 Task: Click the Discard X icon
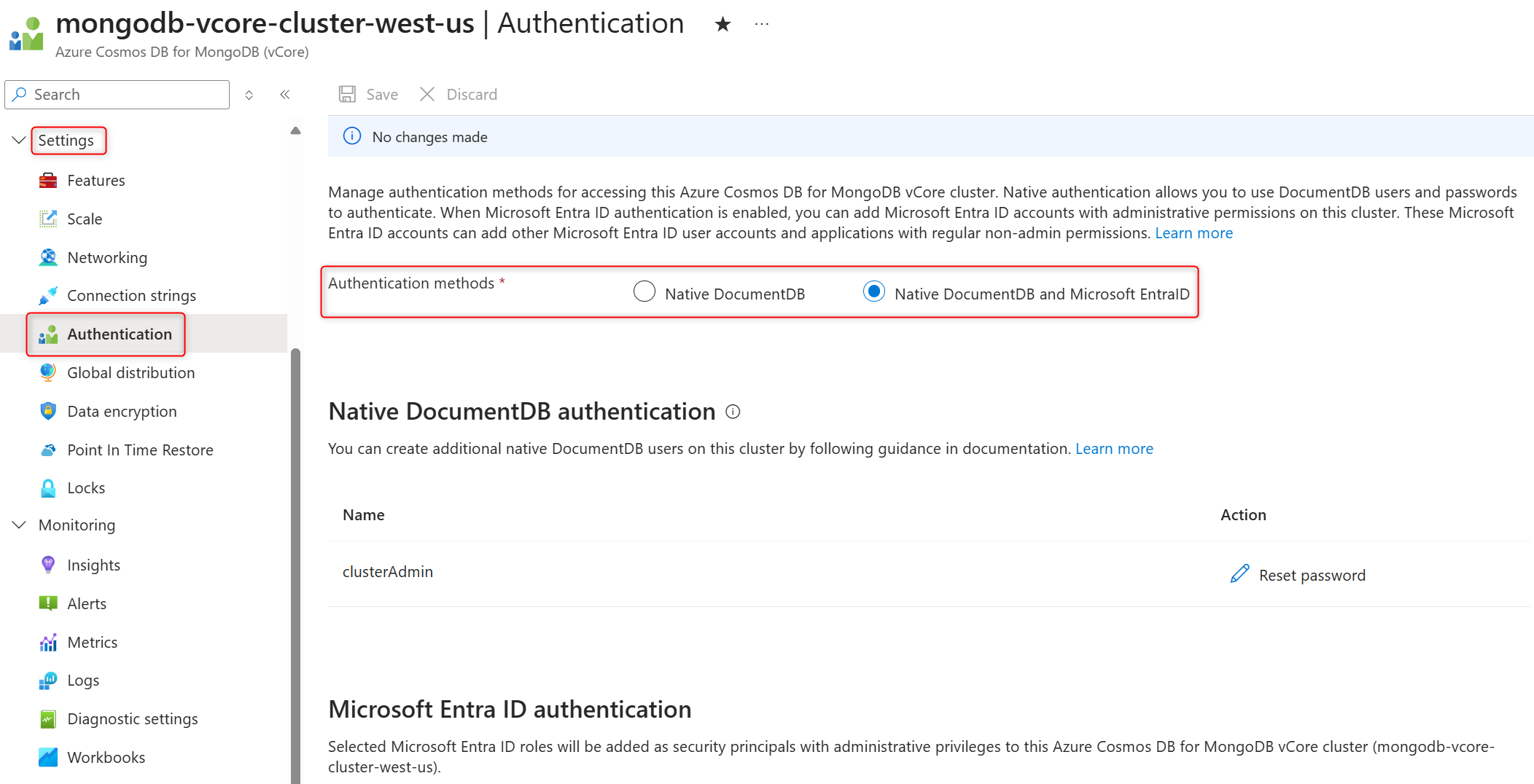427,94
